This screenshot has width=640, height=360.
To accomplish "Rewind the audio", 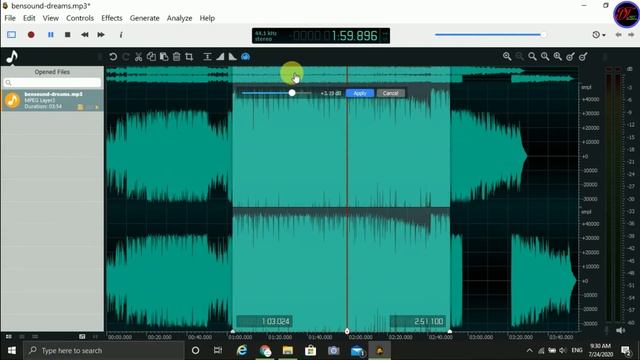I will coord(84,35).
